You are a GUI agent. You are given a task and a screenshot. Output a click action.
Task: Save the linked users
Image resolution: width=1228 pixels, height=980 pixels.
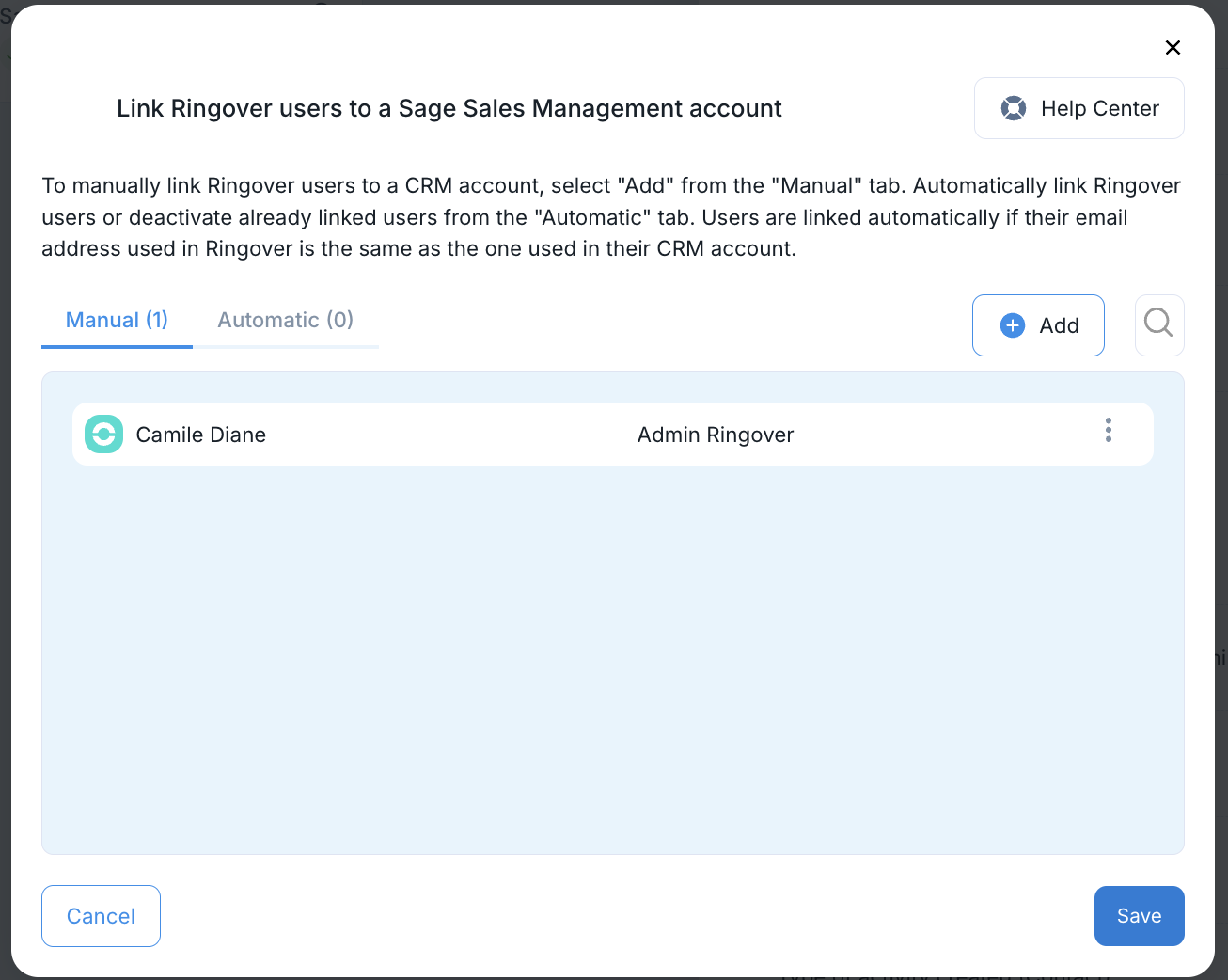tap(1139, 916)
